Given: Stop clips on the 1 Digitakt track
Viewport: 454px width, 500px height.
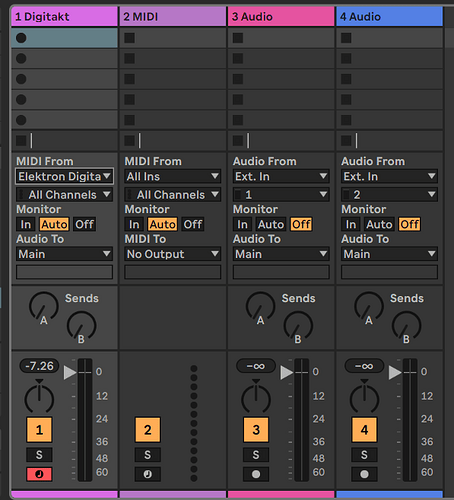Looking at the screenshot, I should pyautogui.click(x=21, y=141).
